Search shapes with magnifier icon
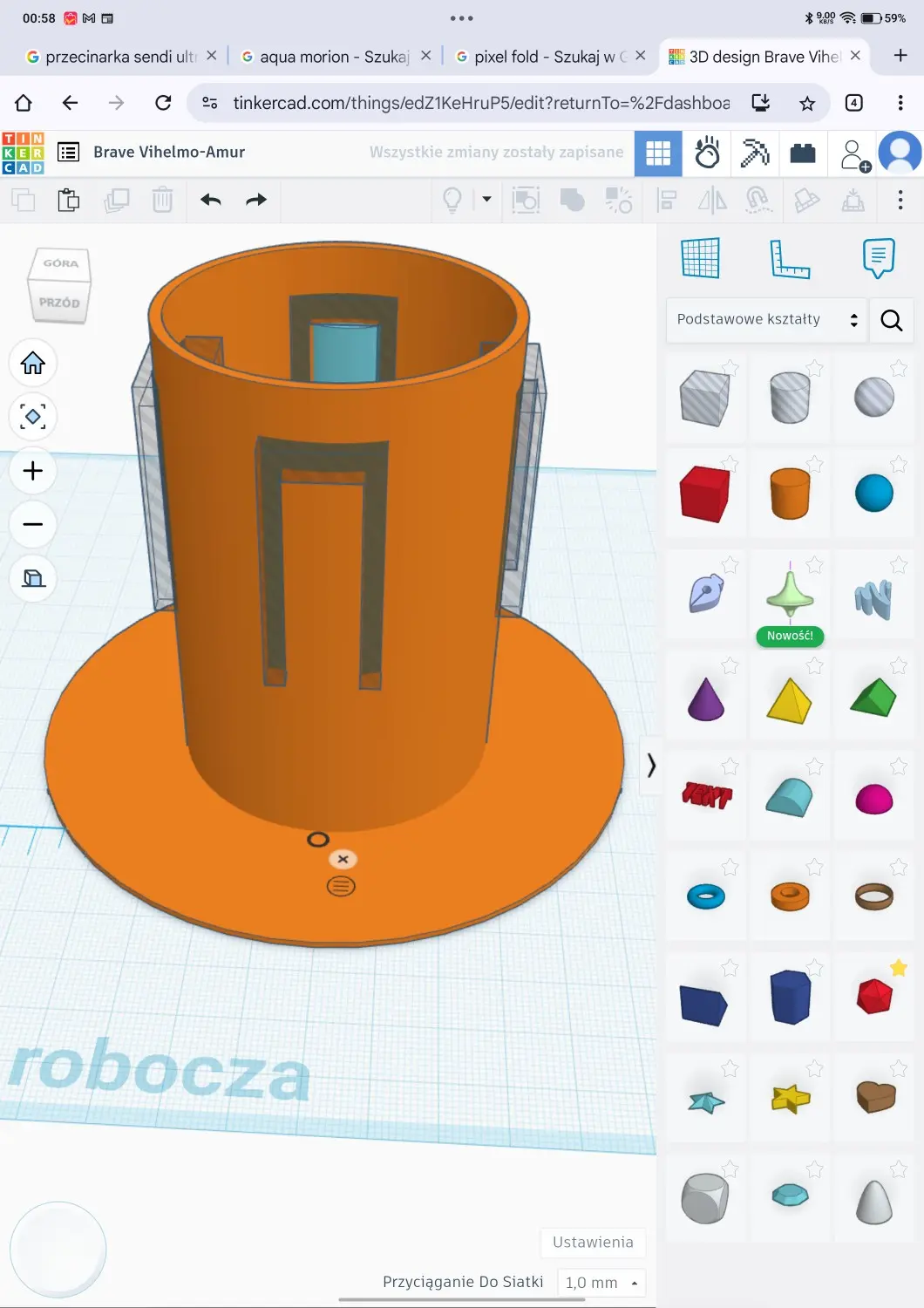Image resolution: width=924 pixels, height=1308 pixels. pyautogui.click(x=891, y=320)
